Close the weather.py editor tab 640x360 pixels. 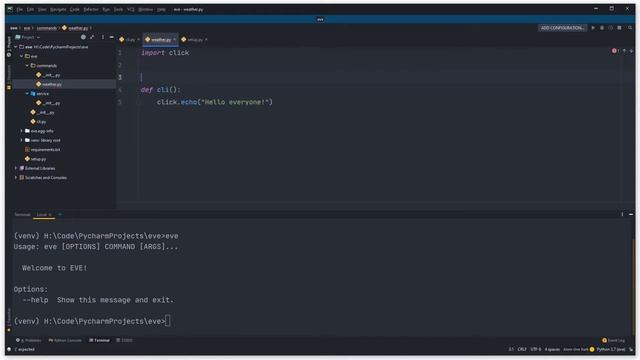point(175,40)
